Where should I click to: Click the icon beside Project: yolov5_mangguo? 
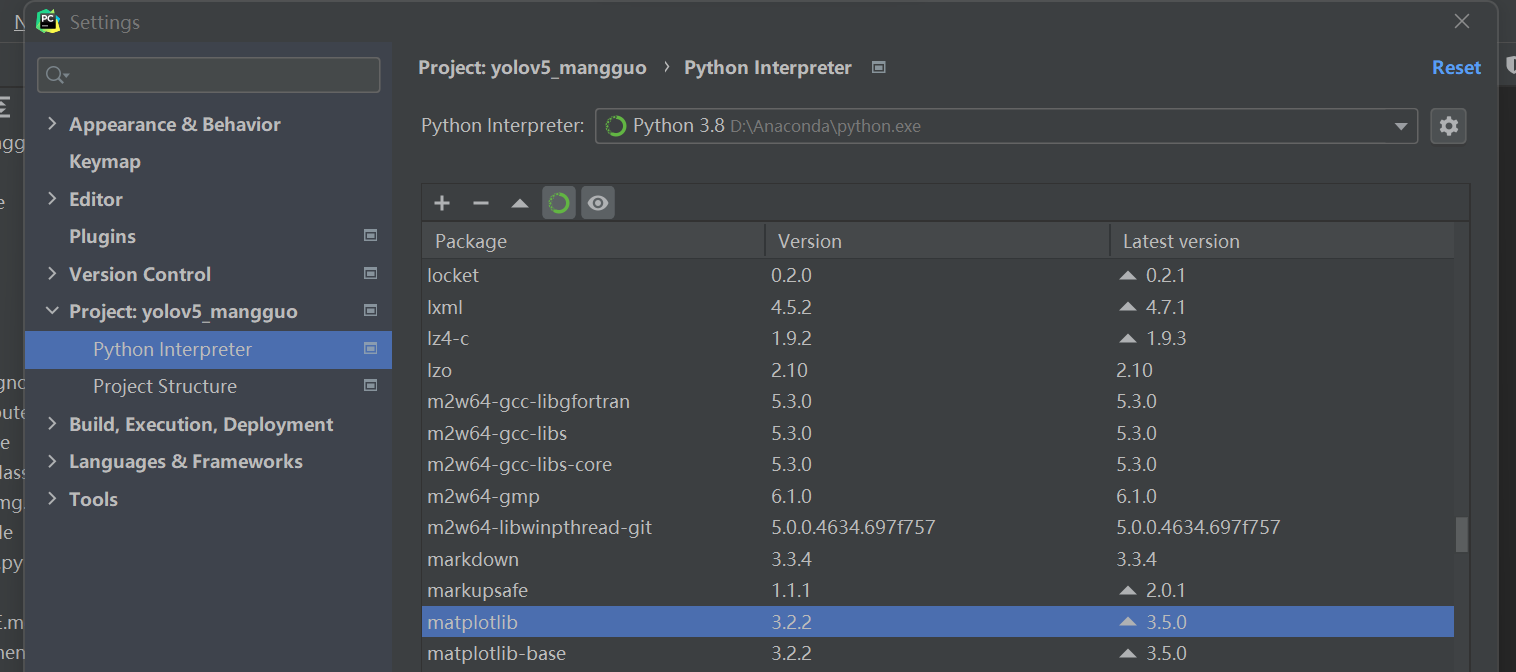[371, 311]
